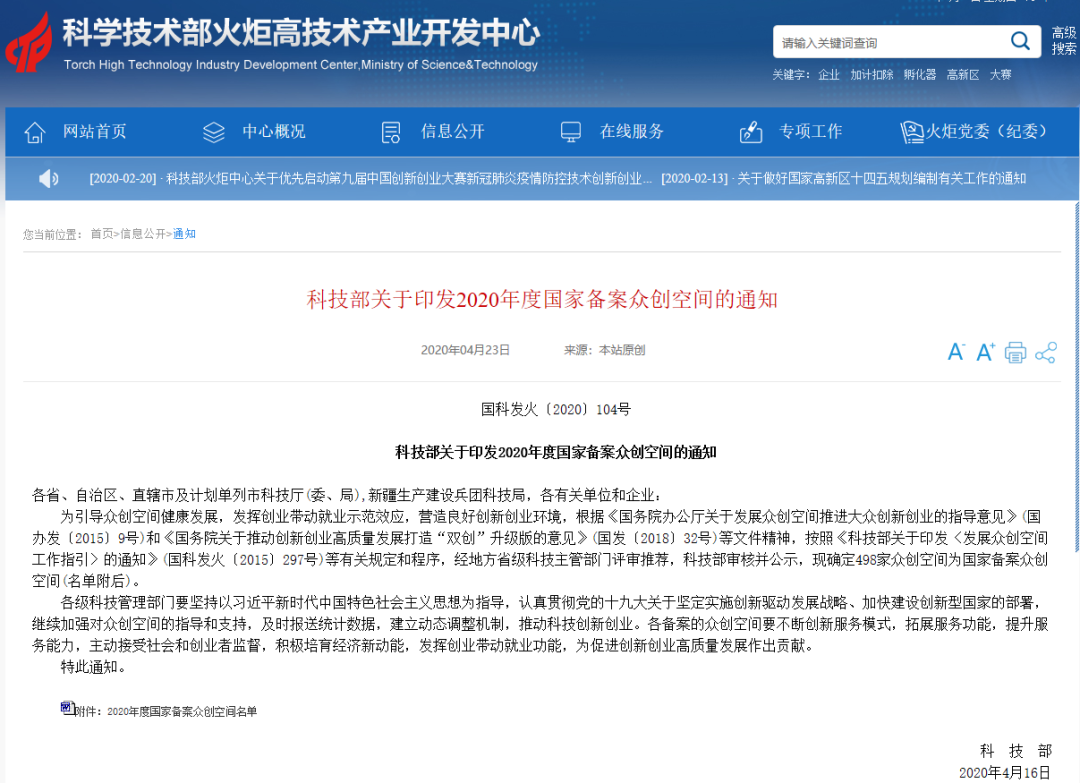Click the print page icon

[1015, 353]
